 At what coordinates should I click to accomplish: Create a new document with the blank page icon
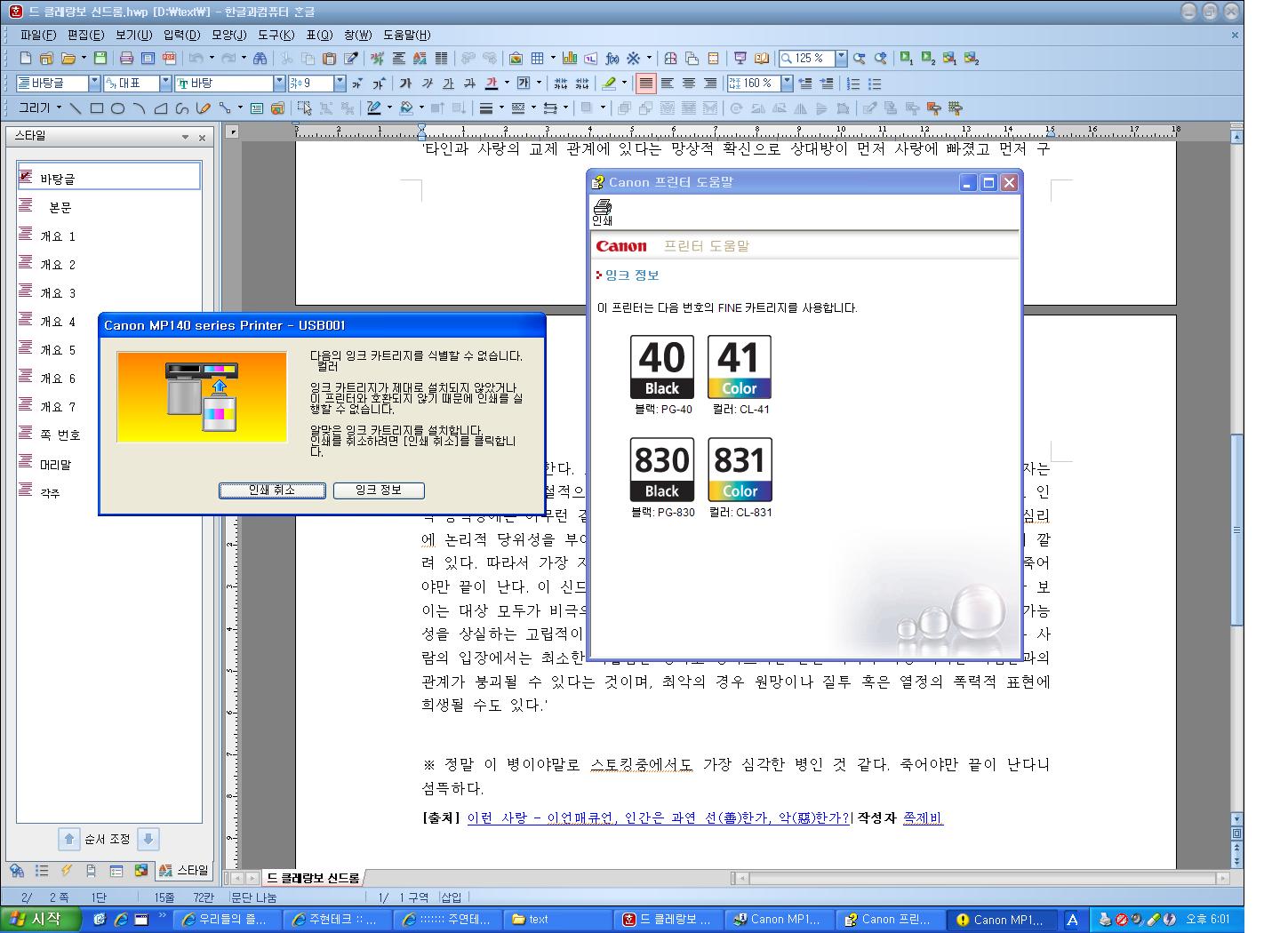[x=26, y=59]
